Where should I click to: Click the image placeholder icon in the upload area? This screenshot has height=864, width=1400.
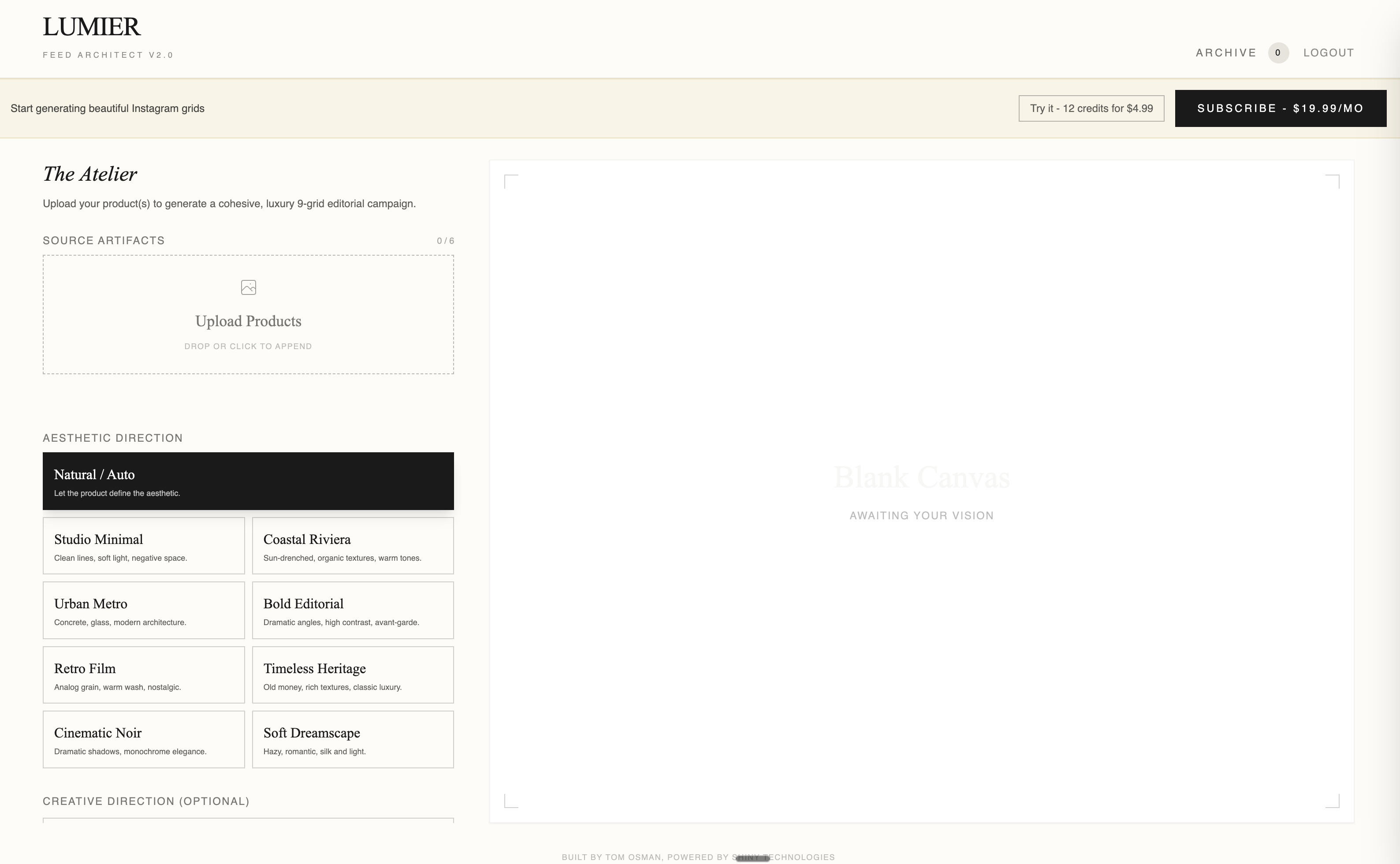248,287
